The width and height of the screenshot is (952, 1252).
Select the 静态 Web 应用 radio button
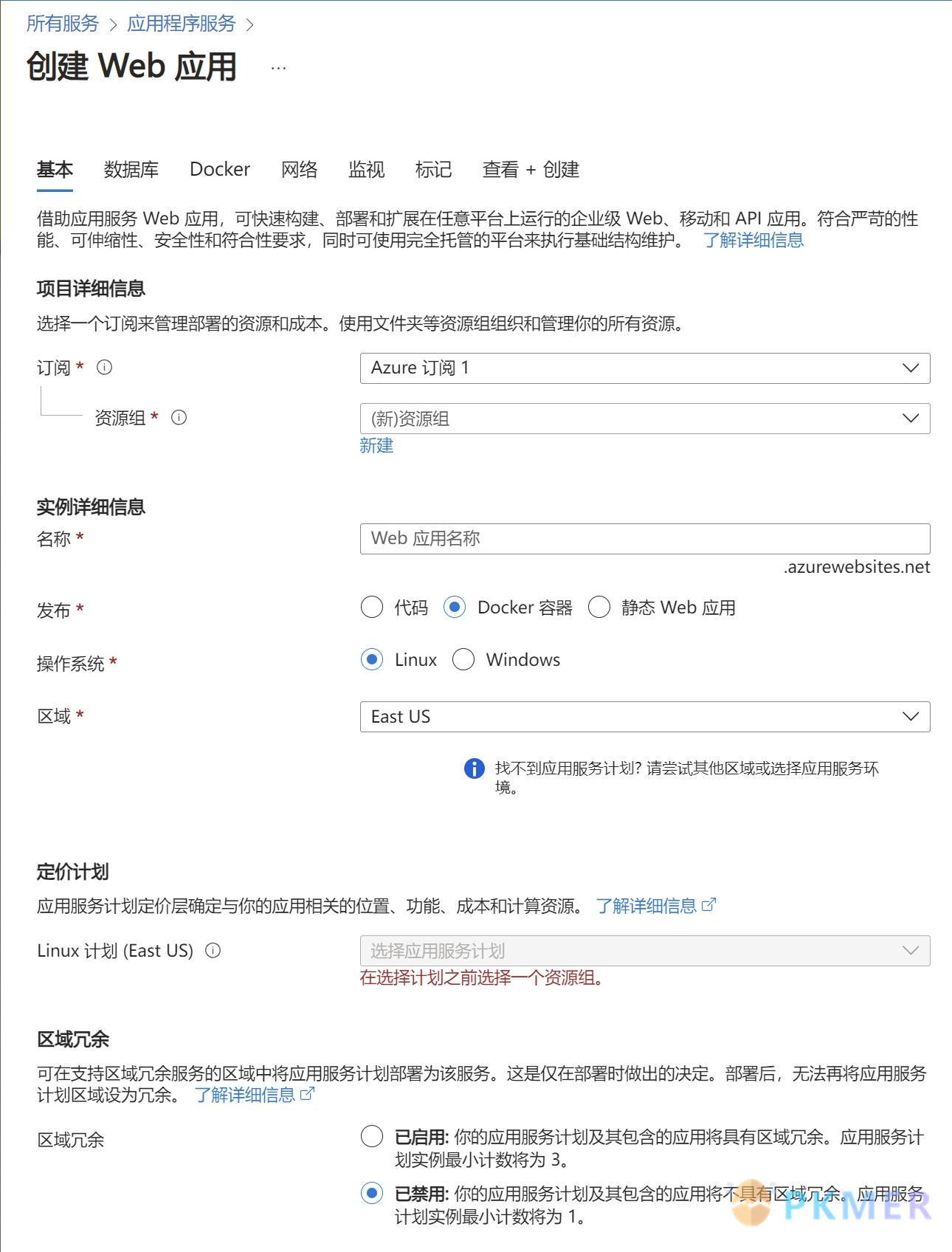click(x=599, y=608)
